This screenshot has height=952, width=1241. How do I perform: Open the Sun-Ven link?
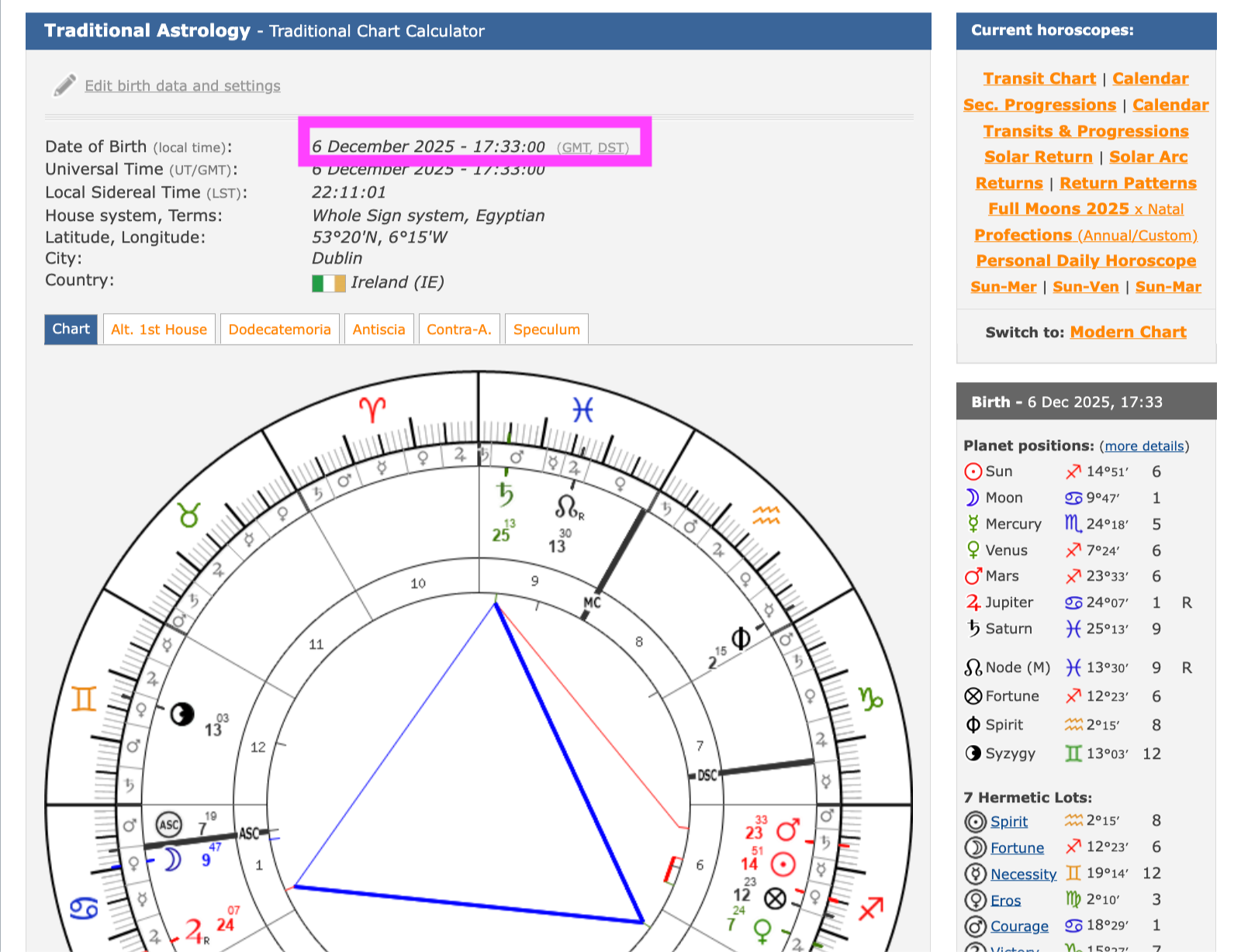click(1086, 287)
